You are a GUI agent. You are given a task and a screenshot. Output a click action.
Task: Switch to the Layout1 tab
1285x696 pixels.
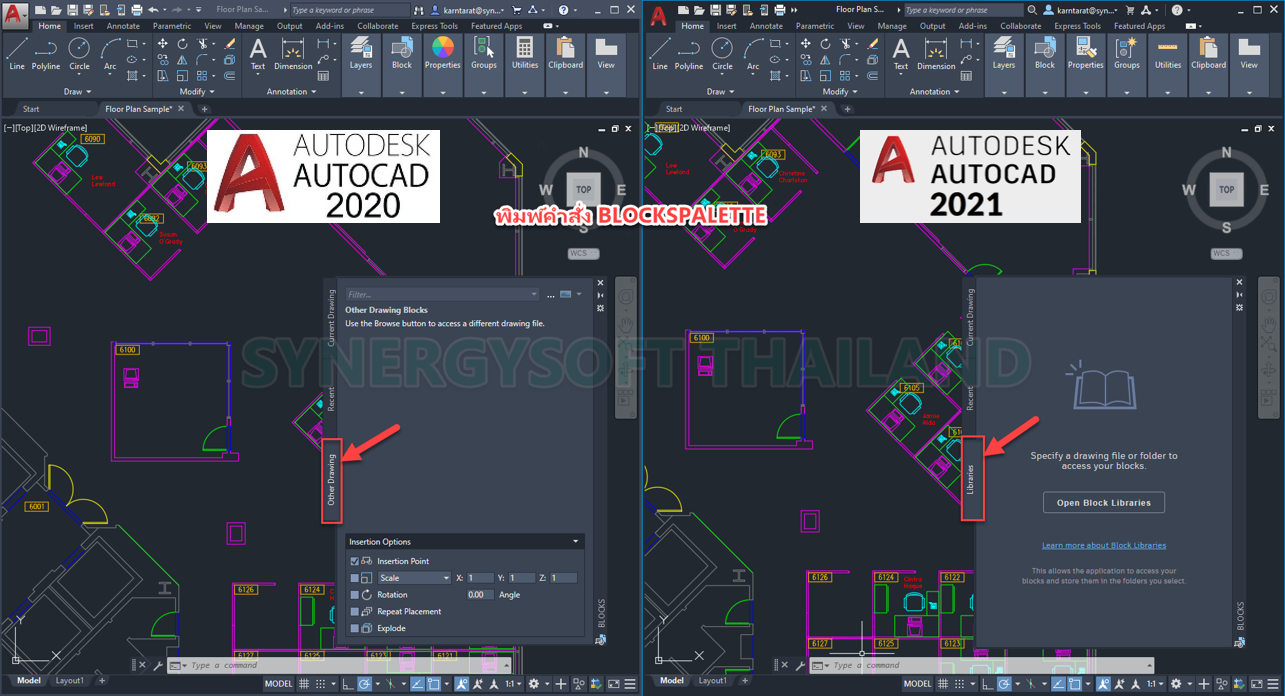70,680
